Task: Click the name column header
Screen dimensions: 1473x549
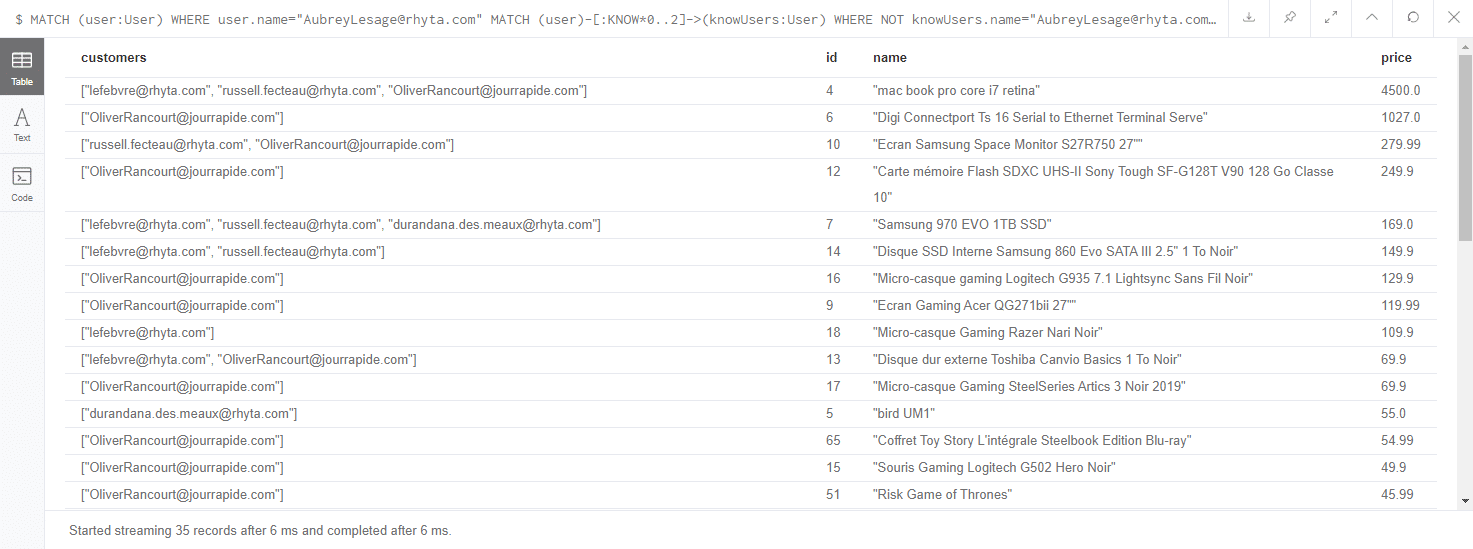Action: coord(890,58)
